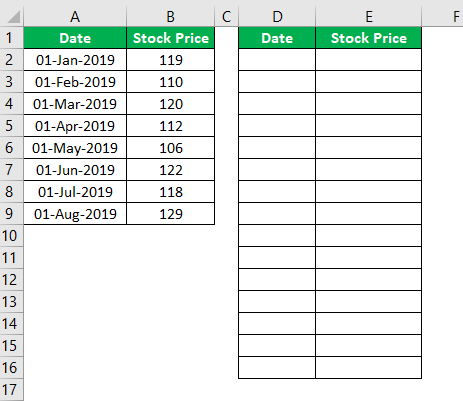
Task: Select column B header
Action: point(170,16)
